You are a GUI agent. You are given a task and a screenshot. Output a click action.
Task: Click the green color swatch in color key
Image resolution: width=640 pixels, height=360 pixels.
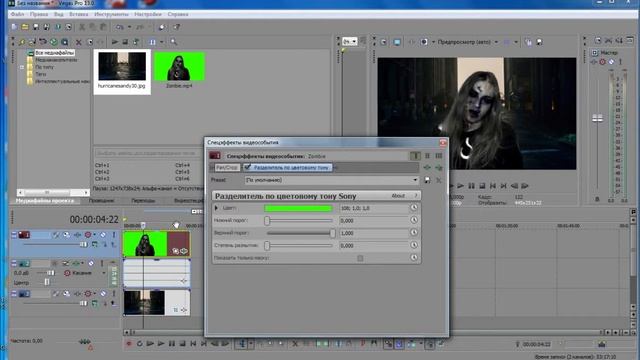tap(298, 208)
